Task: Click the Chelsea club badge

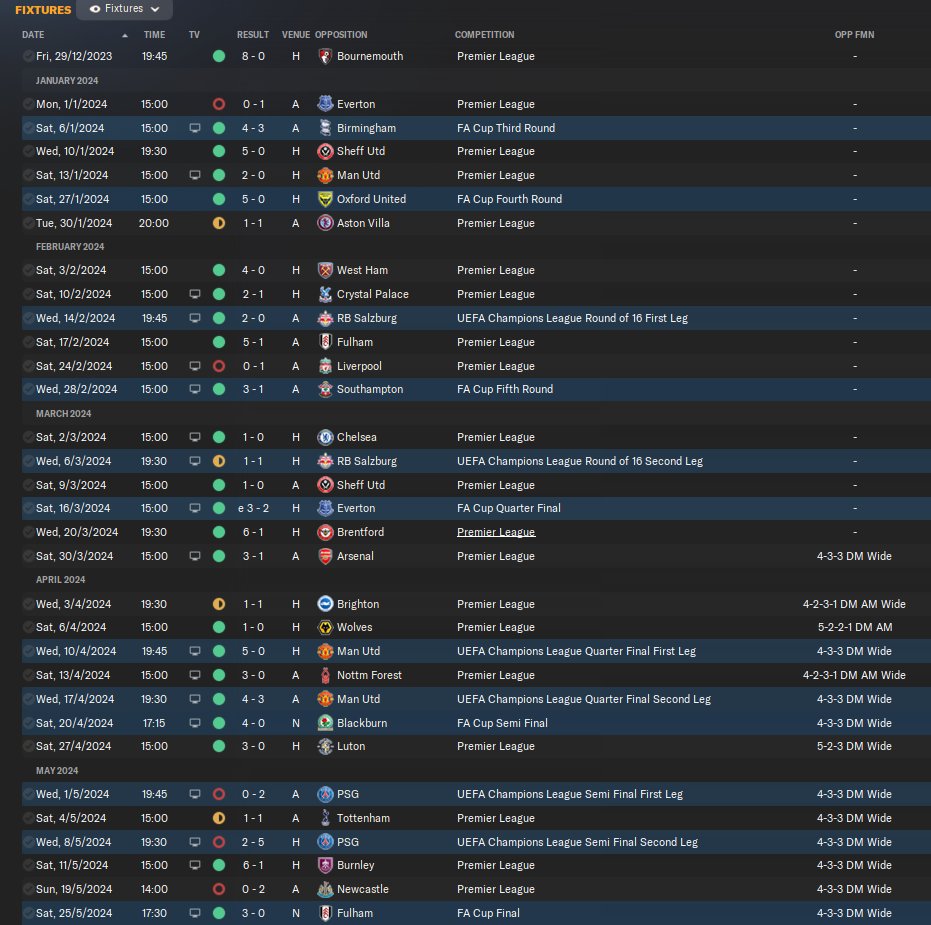Action: point(325,437)
